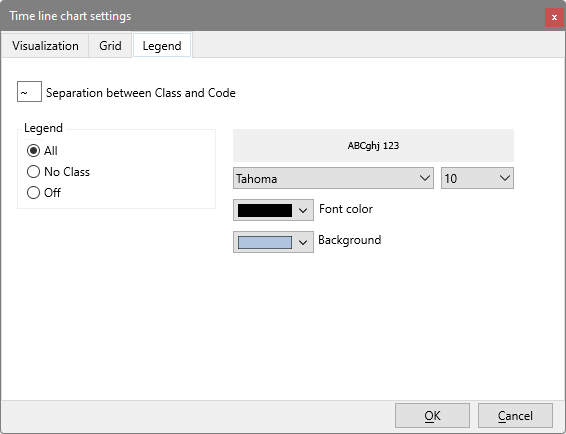Image resolution: width=566 pixels, height=434 pixels.
Task: Click the font size chevron arrow
Action: click(505, 178)
